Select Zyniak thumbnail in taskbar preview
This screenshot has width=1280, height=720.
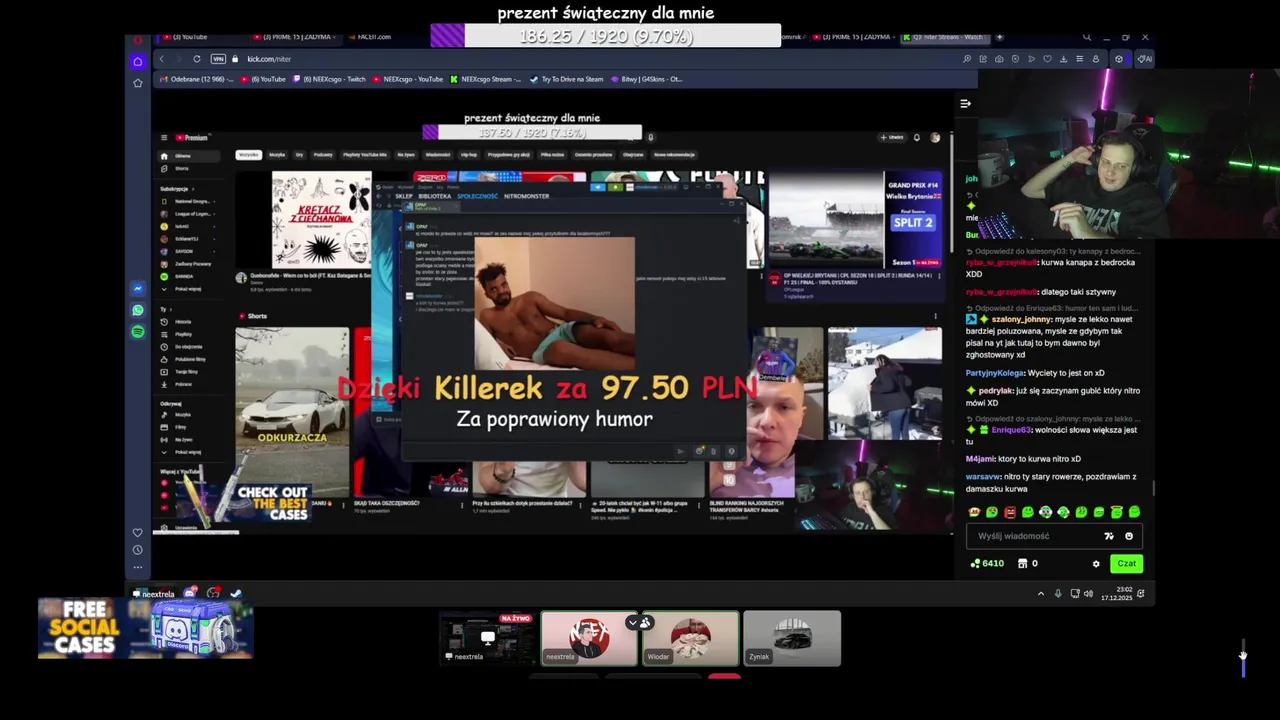792,638
